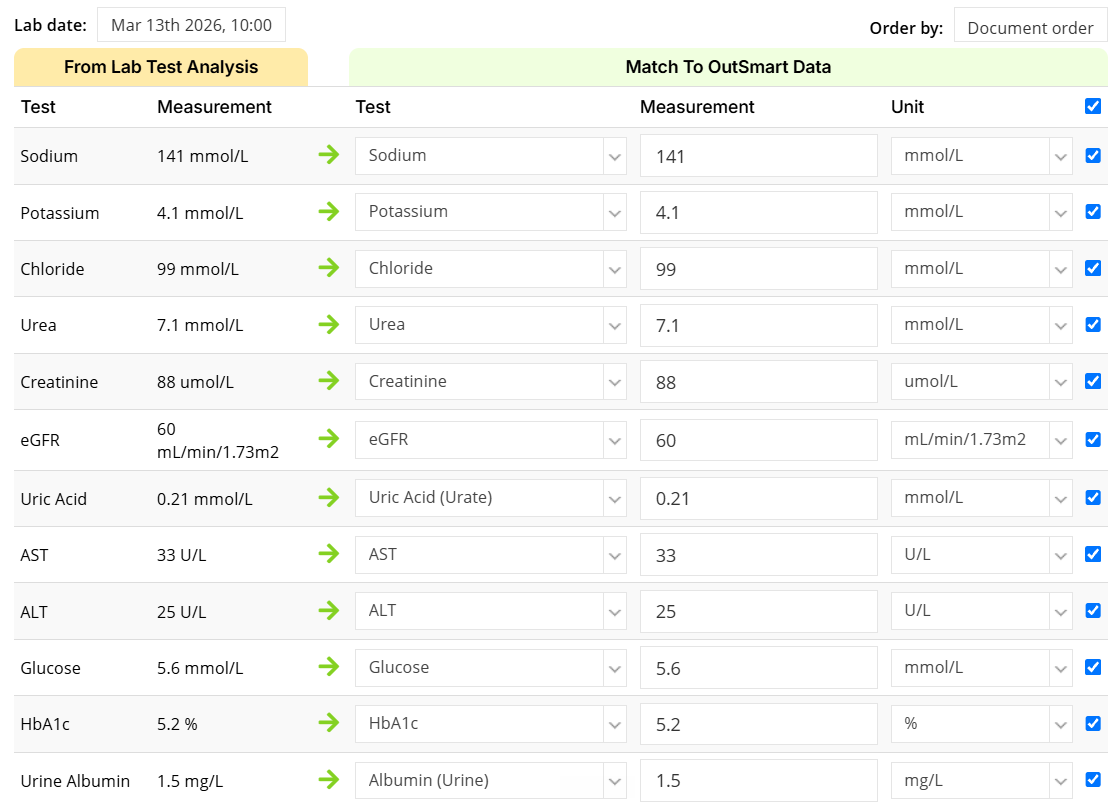Toggle the select-all checkbox in header
The height and width of the screenshot is (805, 1116).
coord(1093,106)
